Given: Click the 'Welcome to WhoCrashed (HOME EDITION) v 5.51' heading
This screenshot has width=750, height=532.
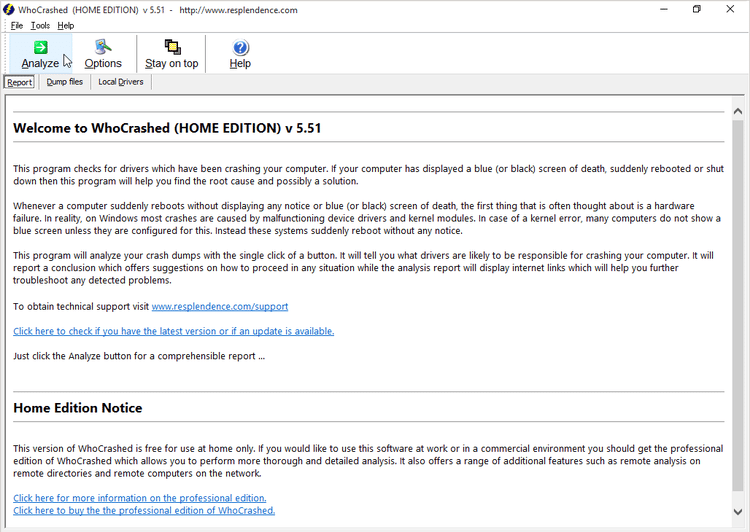Looking at the screenshot, I should (x=167, y=128).
